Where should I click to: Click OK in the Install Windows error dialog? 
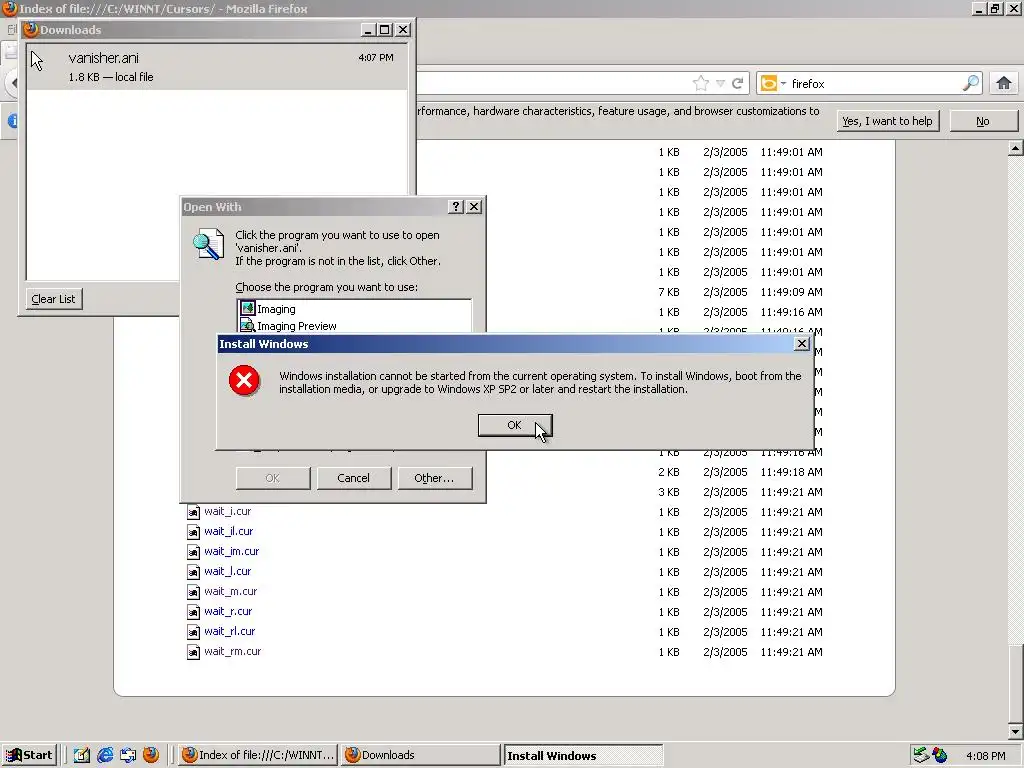(515, 425)
